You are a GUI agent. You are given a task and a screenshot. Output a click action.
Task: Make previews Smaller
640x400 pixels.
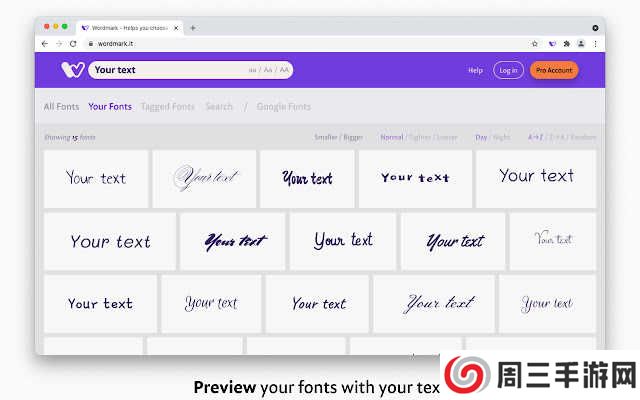pyautogui.click(x=325, y=137)
